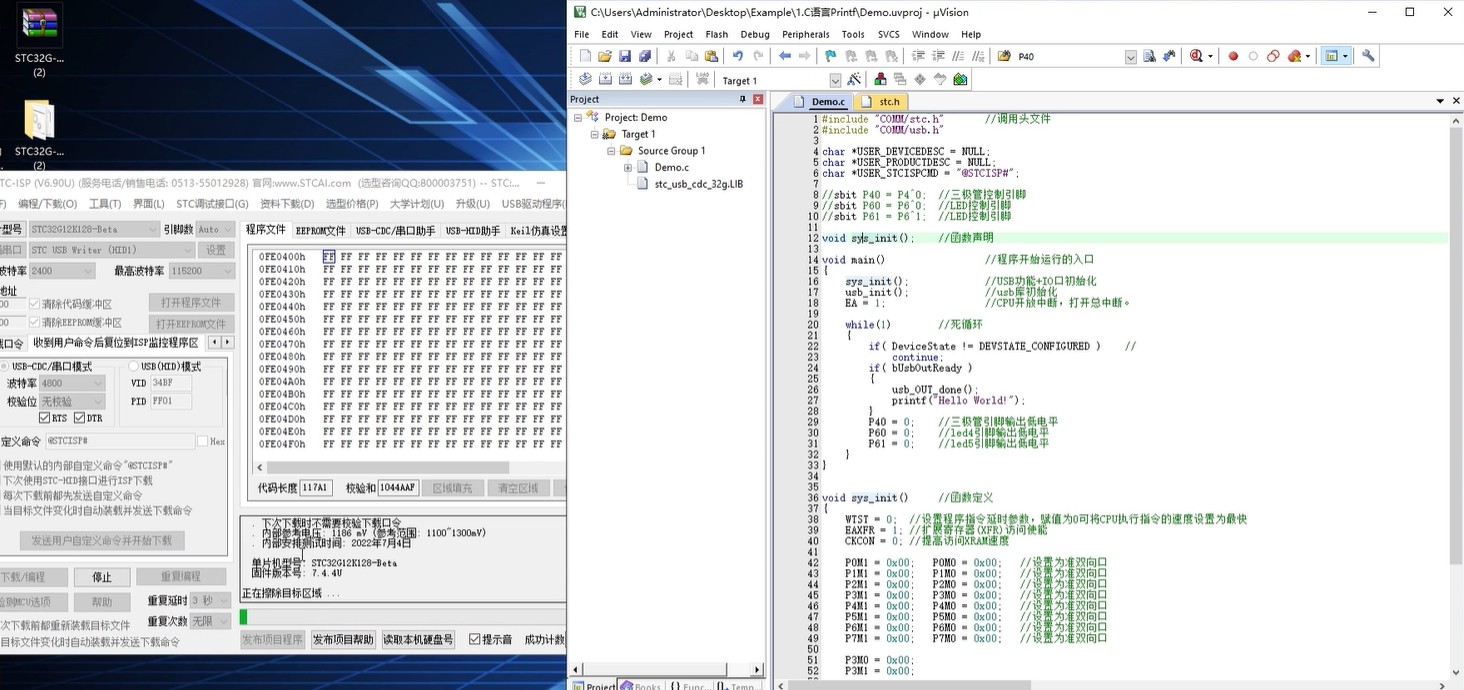Viewport: 1464px width, 690px height.
Task: Insert a bookmark with the flag icon
Action: [831, 56]
